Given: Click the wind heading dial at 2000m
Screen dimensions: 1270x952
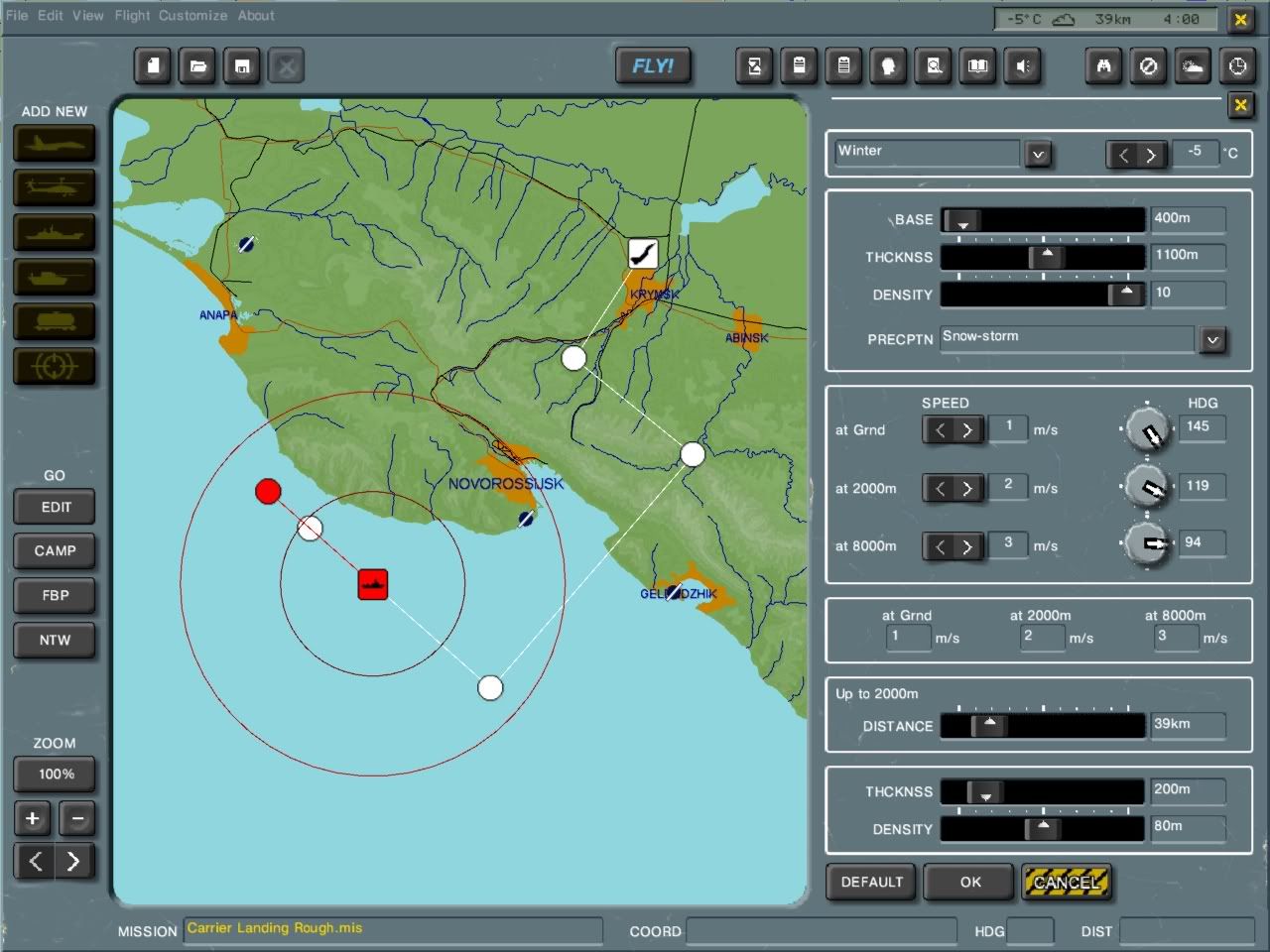Looking at the screenshot, I should click(x=1149, y=487).
